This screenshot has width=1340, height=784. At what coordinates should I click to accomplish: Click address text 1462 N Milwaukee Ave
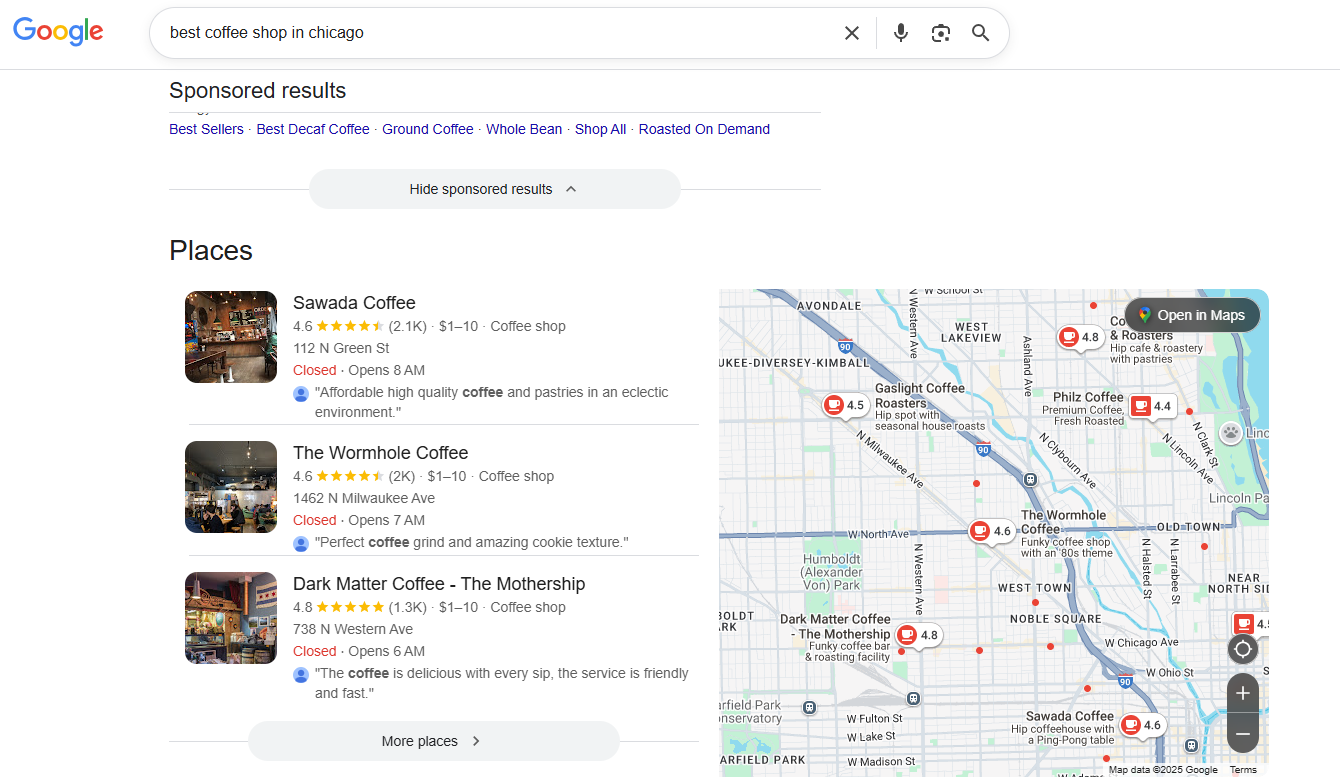364,498
